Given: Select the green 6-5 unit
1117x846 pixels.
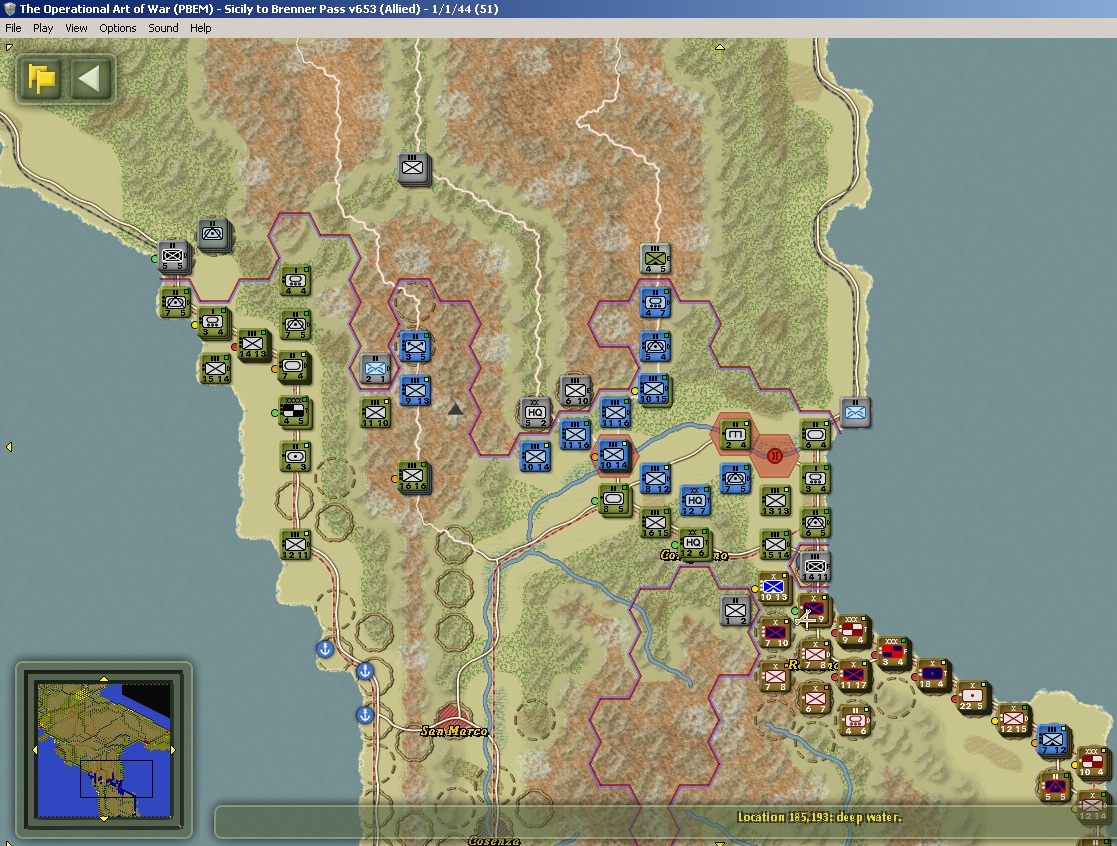Looking at the screenshot, I should tap(815, 523).
